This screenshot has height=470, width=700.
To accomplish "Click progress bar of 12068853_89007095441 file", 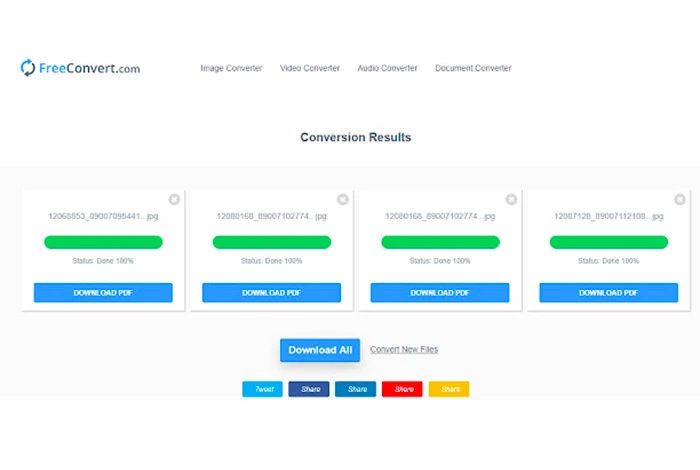I will click(103, 242).
